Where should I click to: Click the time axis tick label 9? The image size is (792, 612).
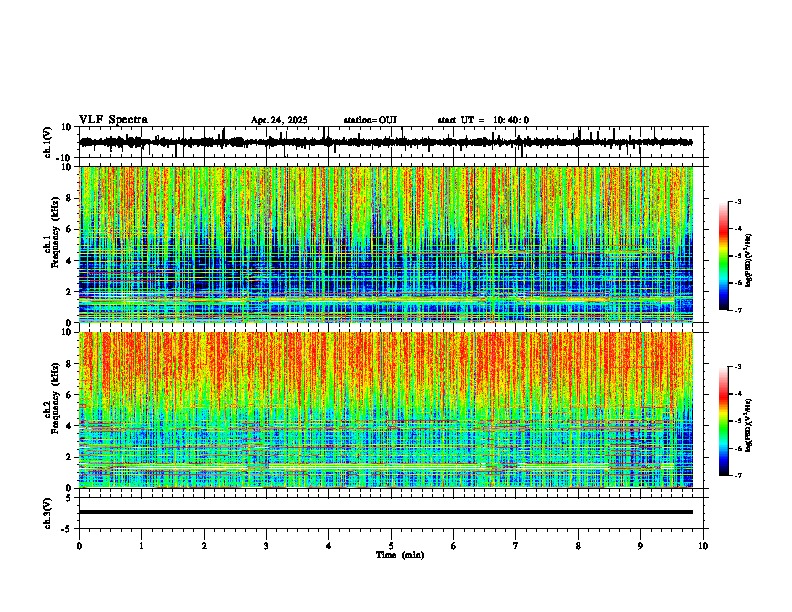click(x=640, y=546)
